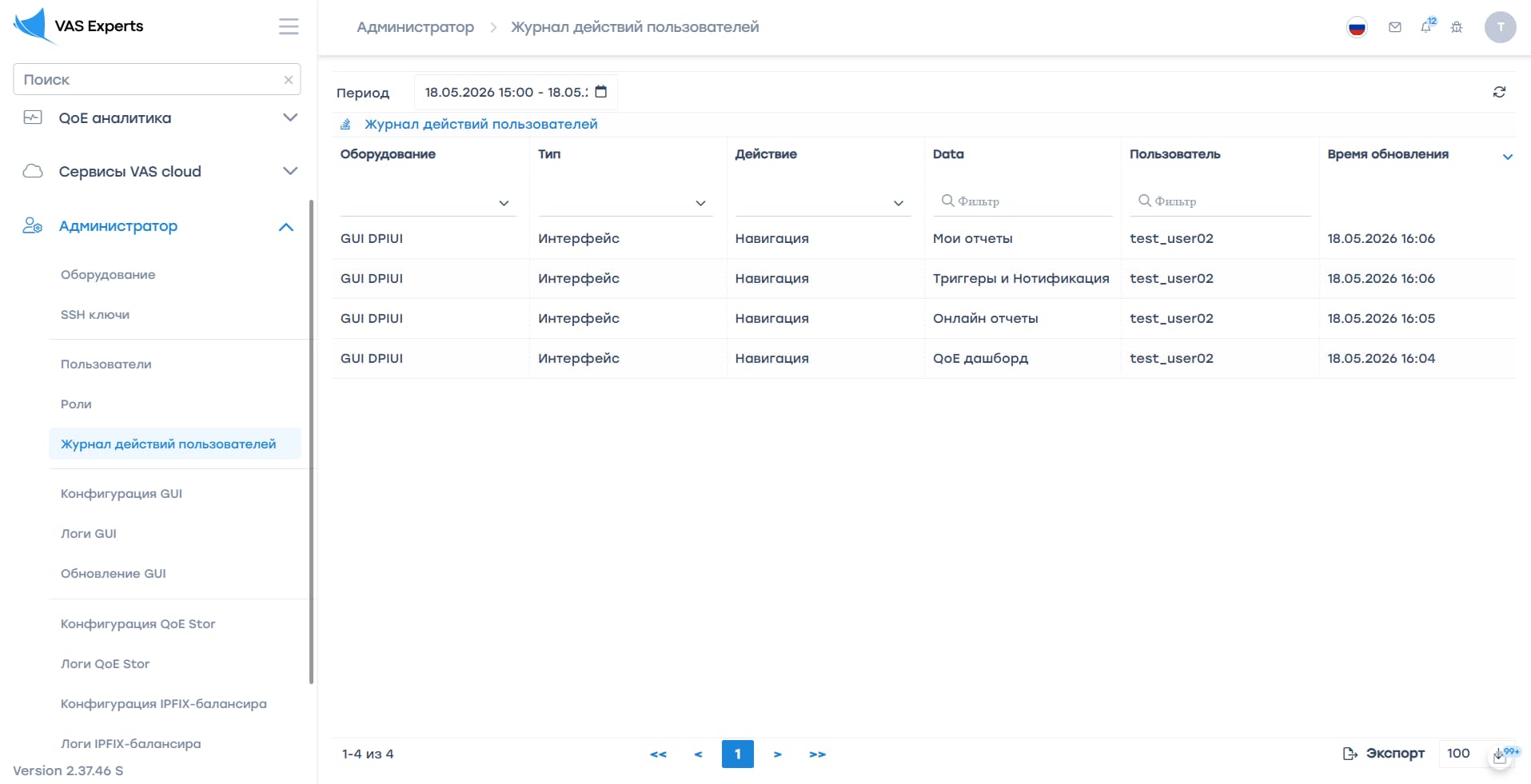Screen dimensions: 1531x784
Task: Click the Журнал действий пользователей table title link
Action: click(x=481, y=124)
